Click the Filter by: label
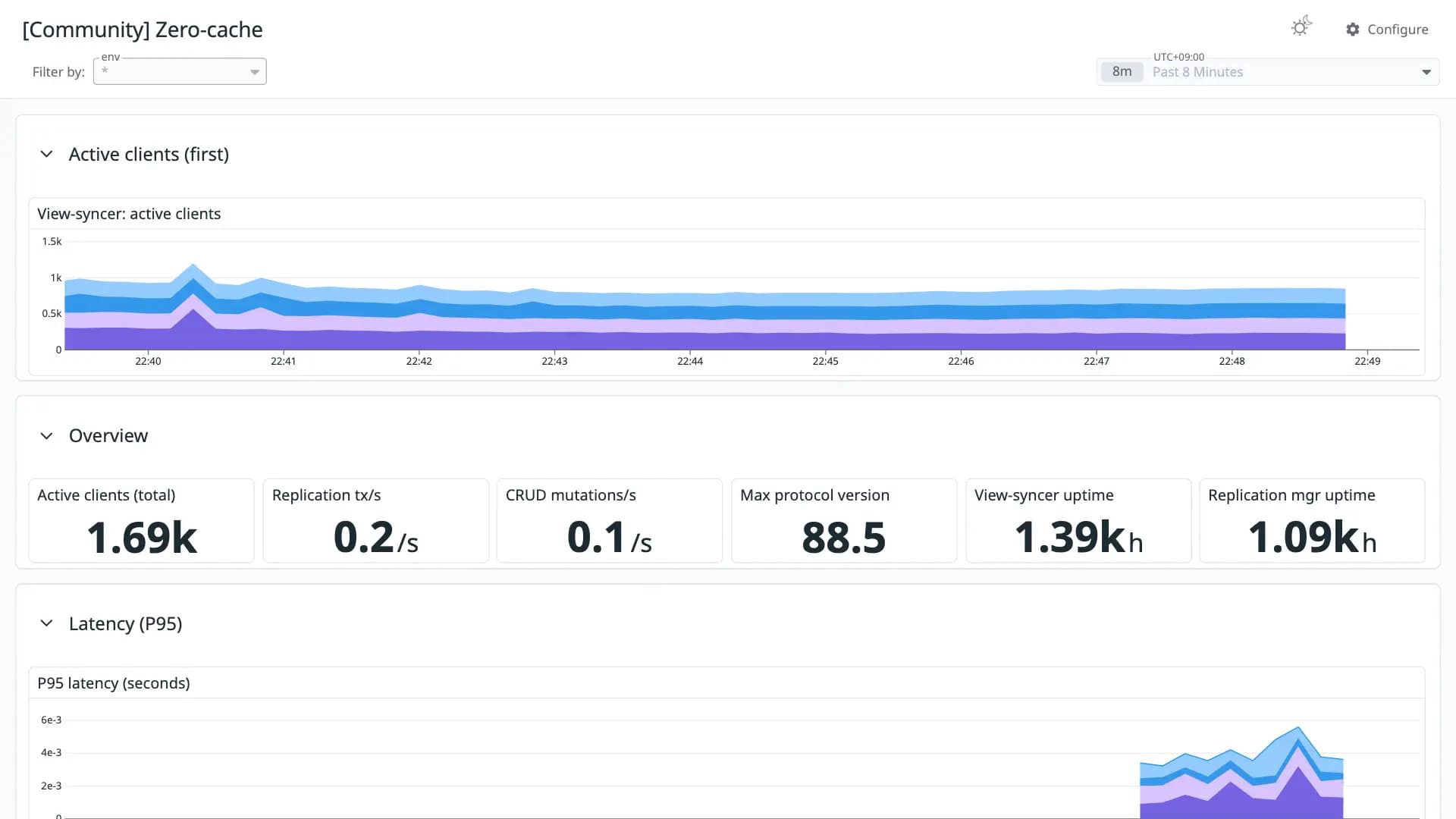Viewport: 1456px width, 819px height. click(x=58, y=72)
